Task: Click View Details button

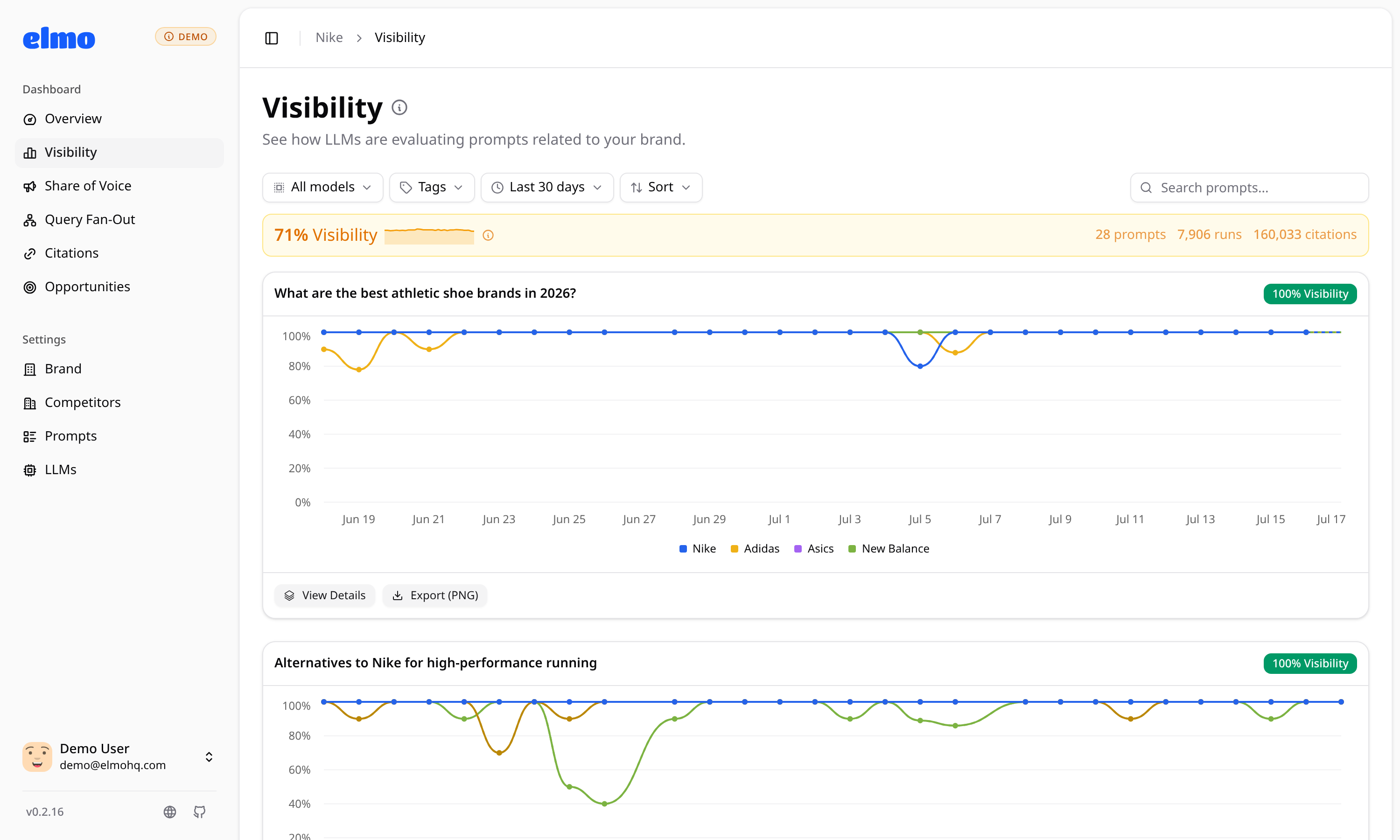Action: click(325, 595)
